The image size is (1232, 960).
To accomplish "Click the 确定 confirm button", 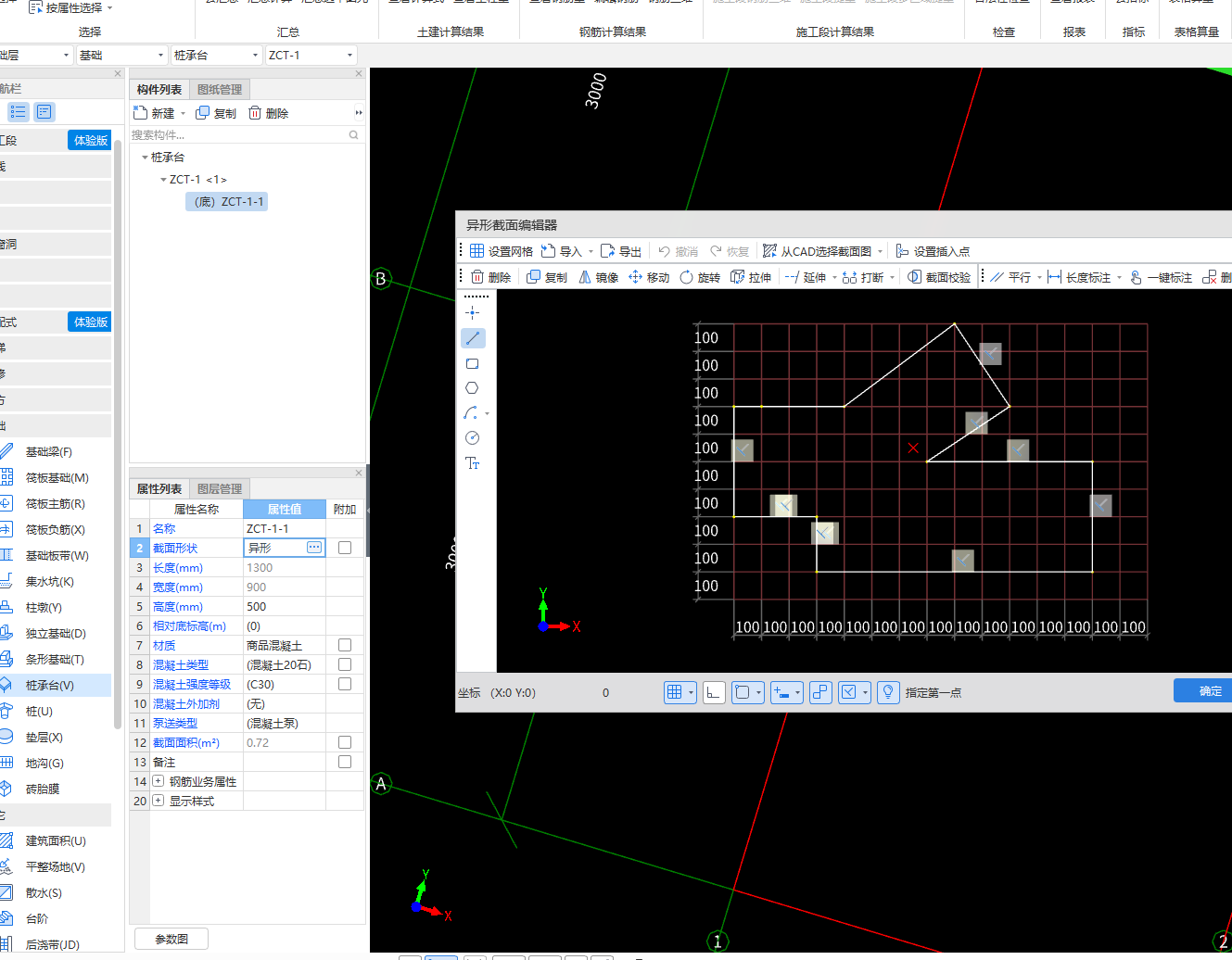I will tap(1203, 691).
